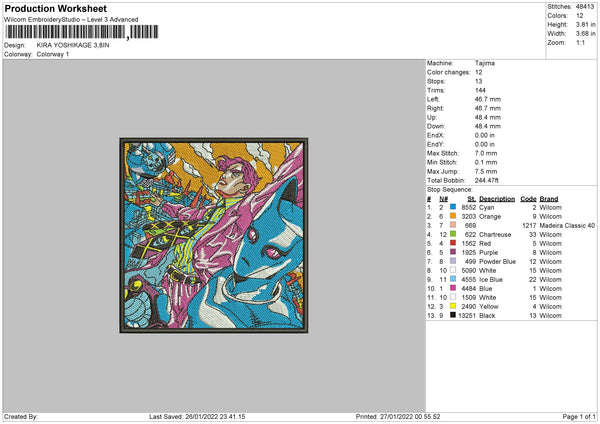600x424 pixels.
Task: Click the Height value 3.81 in
Action: click(585, 24)
